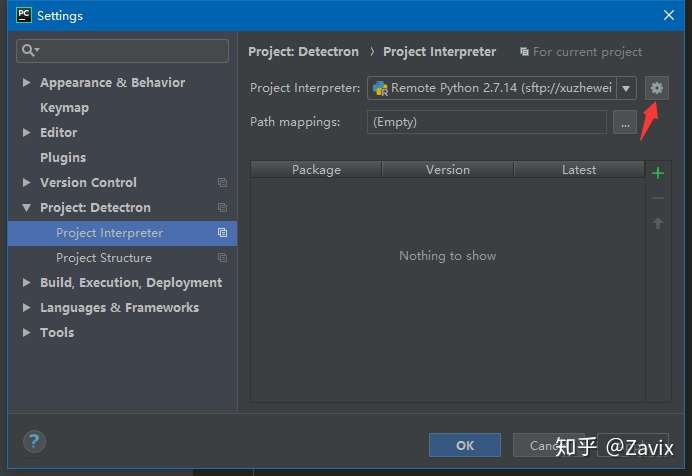The height and width of the screenshot is (476, 692).
Task: Focus the settings search field
Action: (122, 50)
